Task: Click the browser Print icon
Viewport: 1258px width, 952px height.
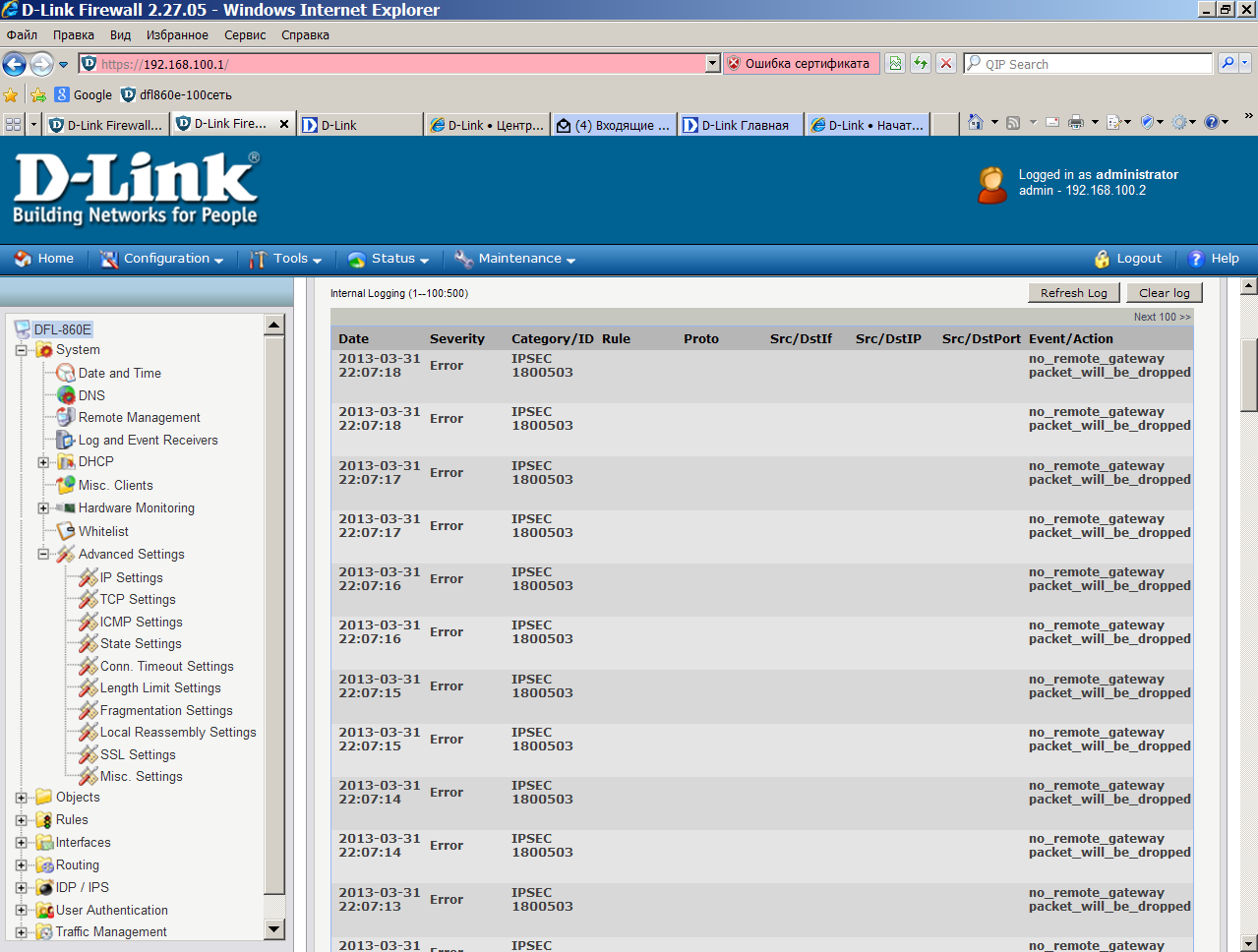Action: click(1076, 123)
